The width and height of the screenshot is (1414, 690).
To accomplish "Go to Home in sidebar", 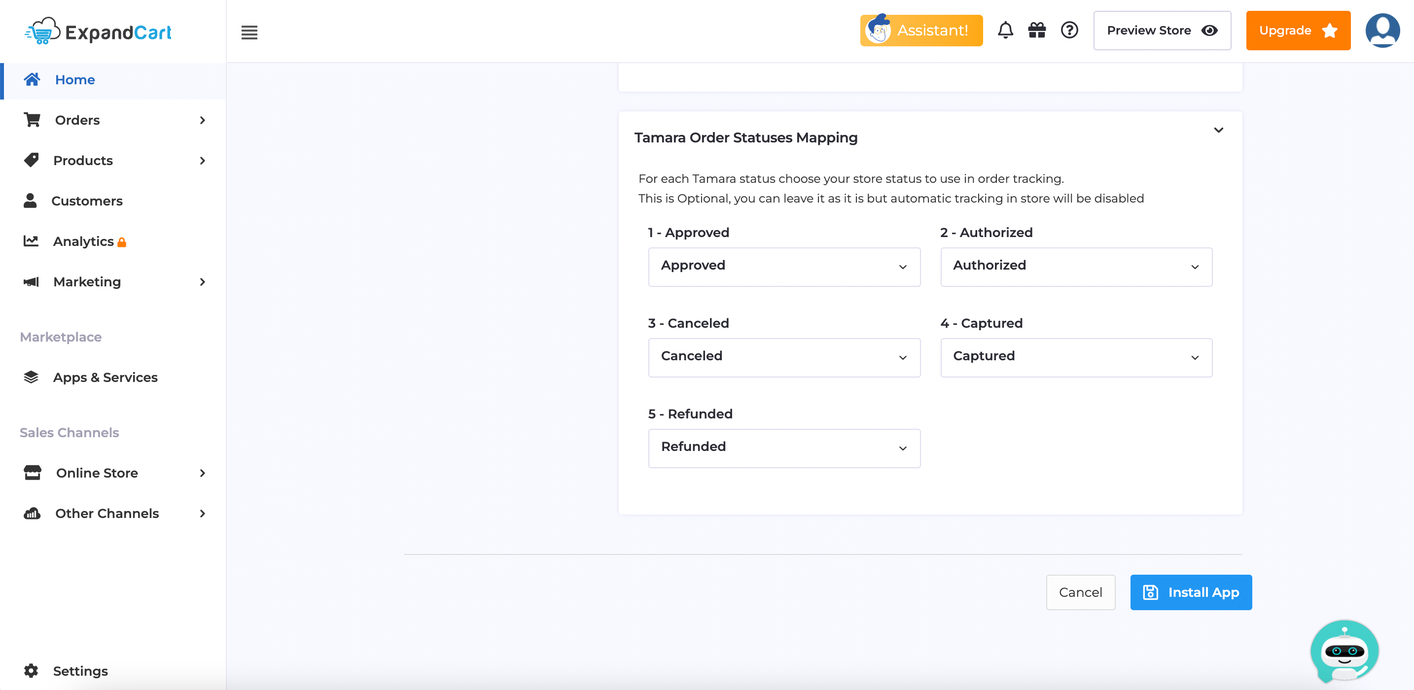I will (113, 80).
